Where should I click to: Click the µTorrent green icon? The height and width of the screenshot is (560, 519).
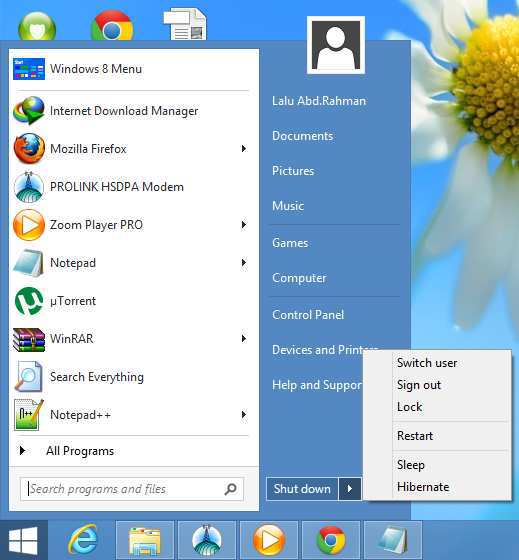[x=29, y=301]
